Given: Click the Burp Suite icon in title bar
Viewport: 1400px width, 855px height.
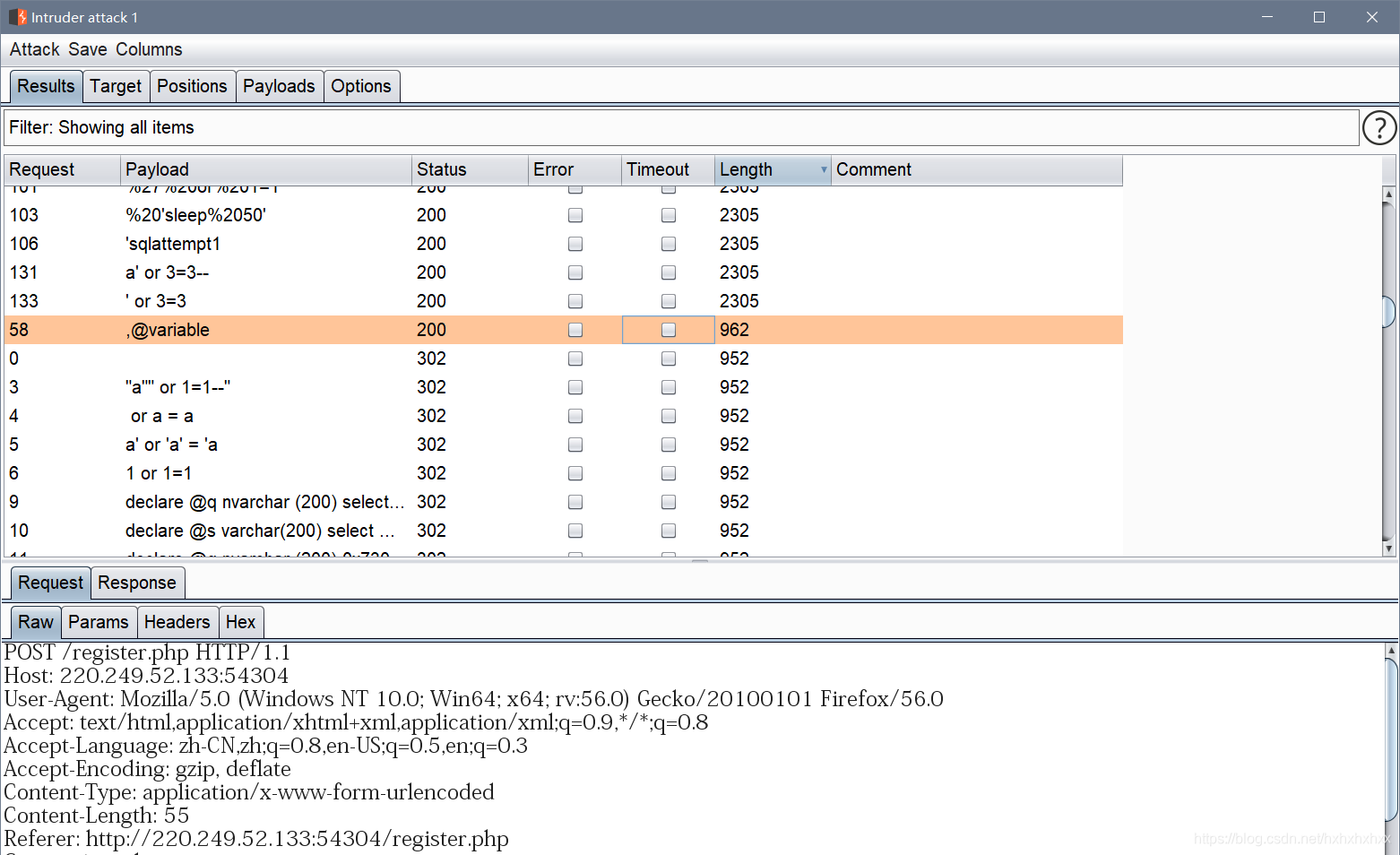Looking at the screenshot, I should 18,17.
